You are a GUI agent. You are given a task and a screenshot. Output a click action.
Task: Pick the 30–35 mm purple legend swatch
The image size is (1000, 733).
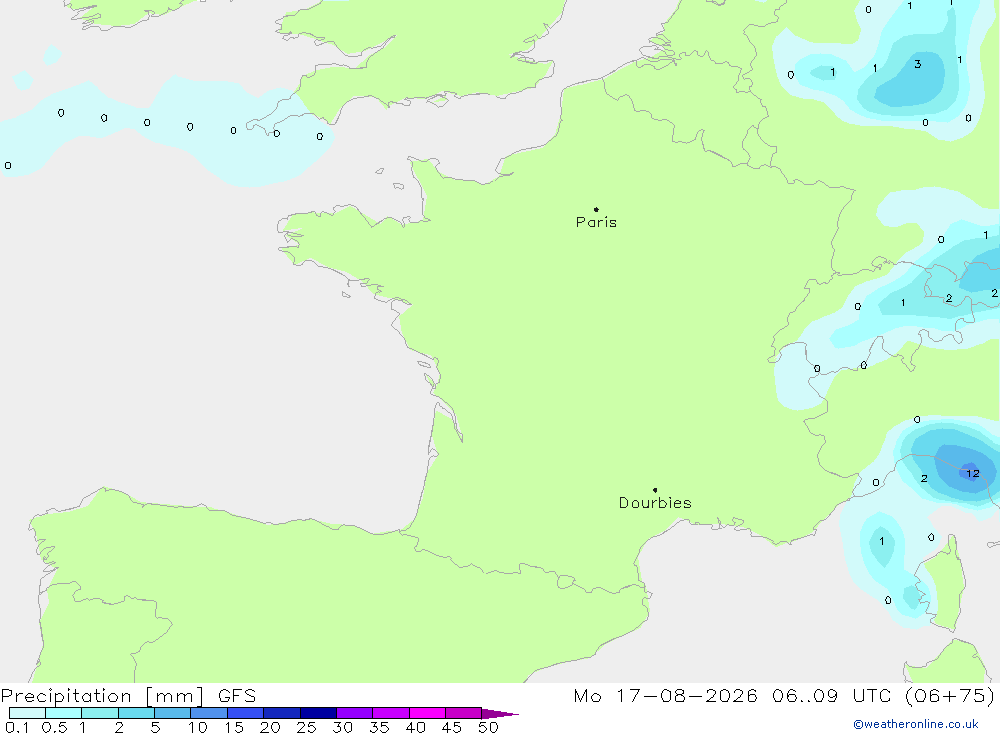354,713
